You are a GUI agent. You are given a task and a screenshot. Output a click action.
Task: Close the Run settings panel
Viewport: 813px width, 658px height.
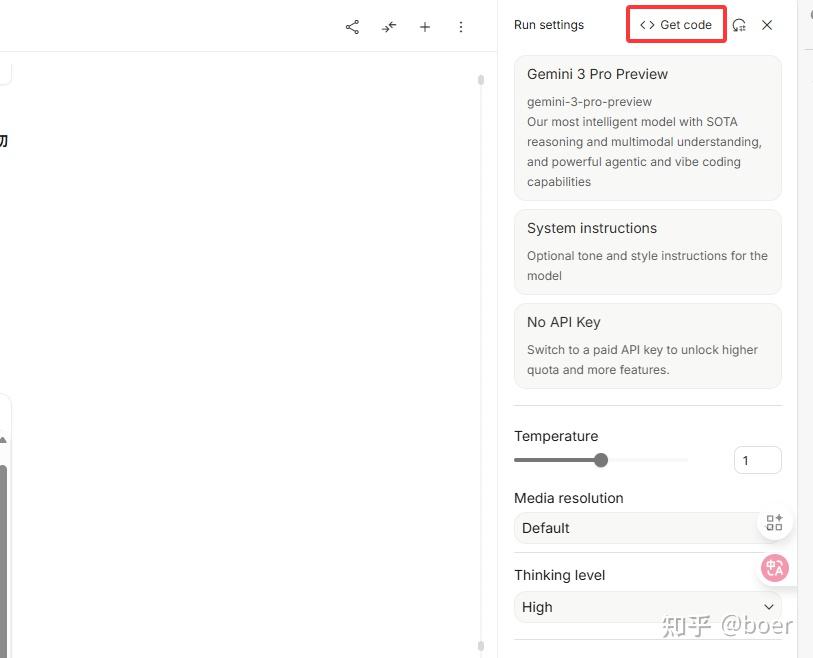pyautogui.click(x=767, y=25)
